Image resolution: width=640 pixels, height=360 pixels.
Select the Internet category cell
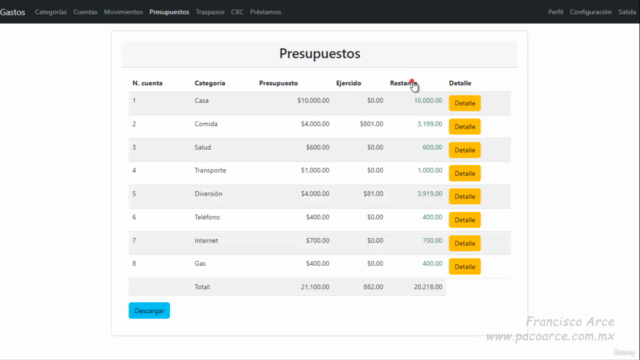pos(206,240)
